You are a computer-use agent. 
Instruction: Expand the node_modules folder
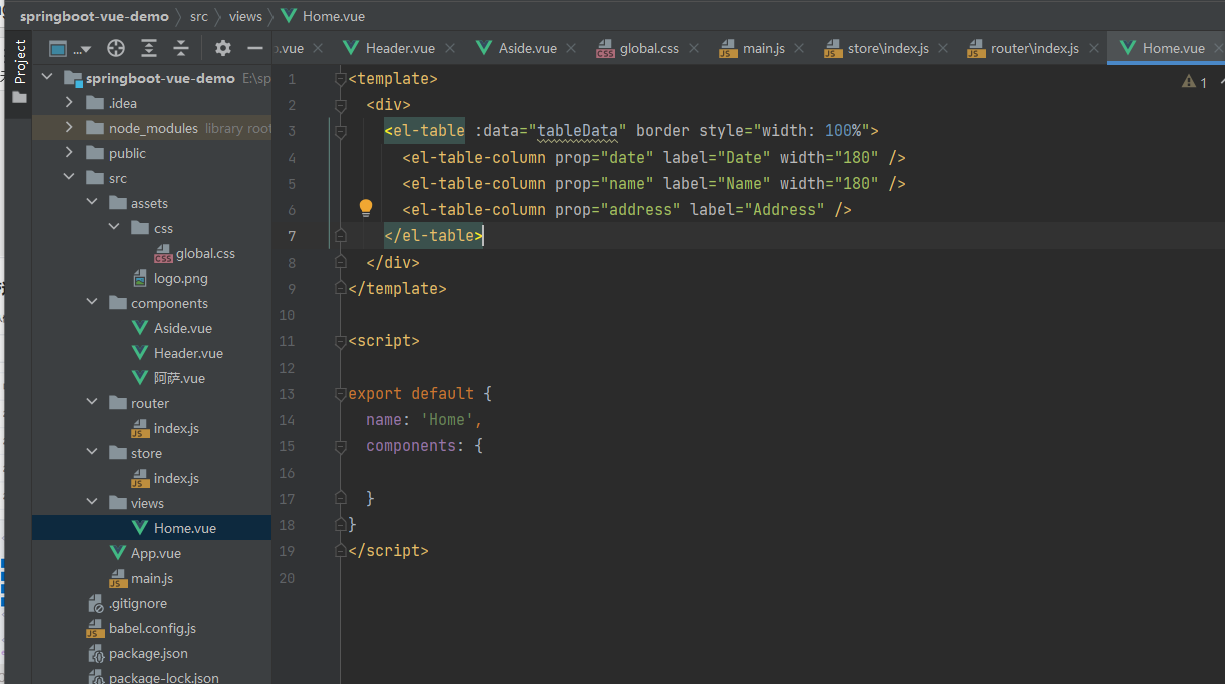pos(68,128)
